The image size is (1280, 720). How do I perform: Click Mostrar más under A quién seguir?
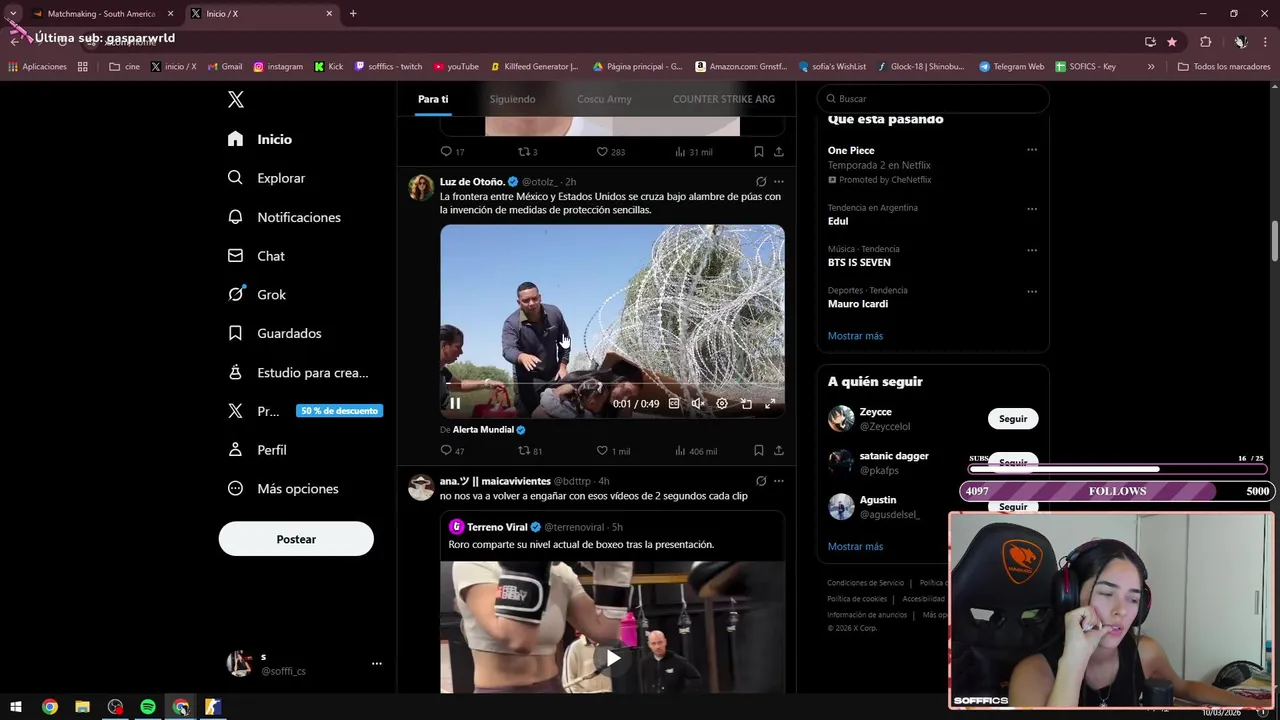tap(855, 547)
